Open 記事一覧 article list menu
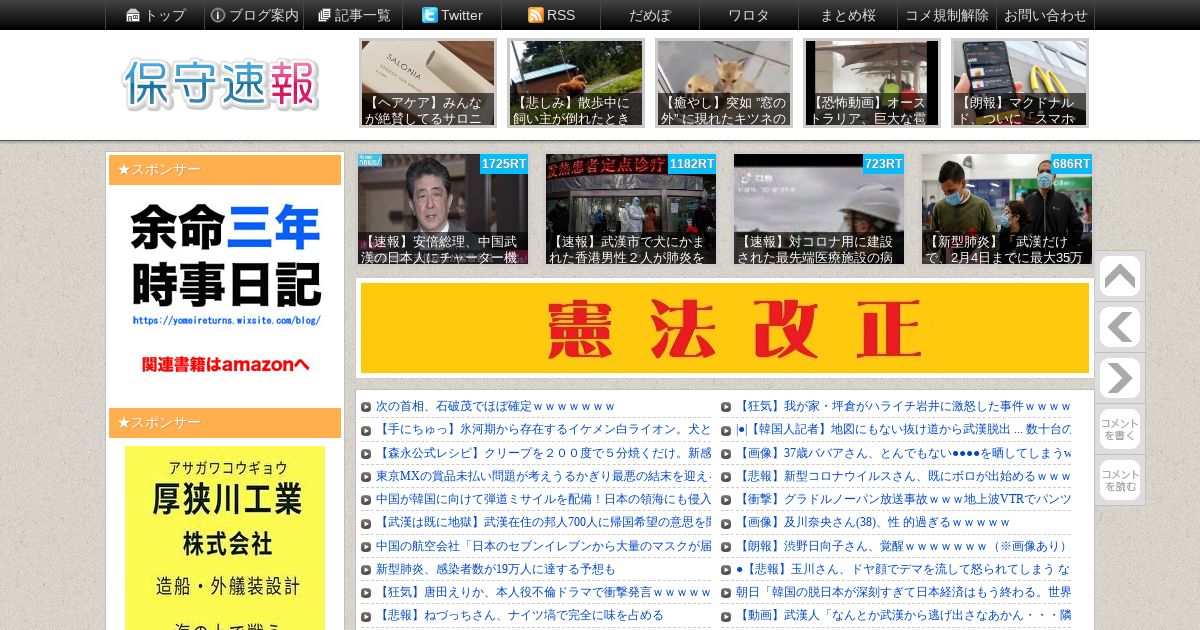Screen dimensions: 1200x630 353,15
